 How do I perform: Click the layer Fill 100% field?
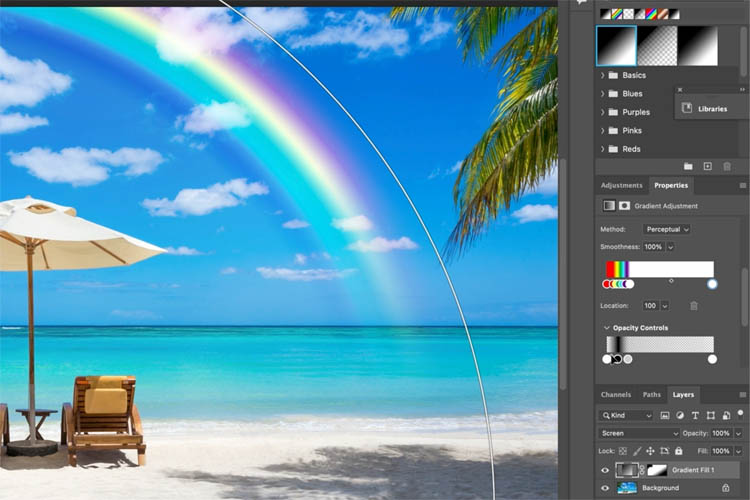coord(721,451)
